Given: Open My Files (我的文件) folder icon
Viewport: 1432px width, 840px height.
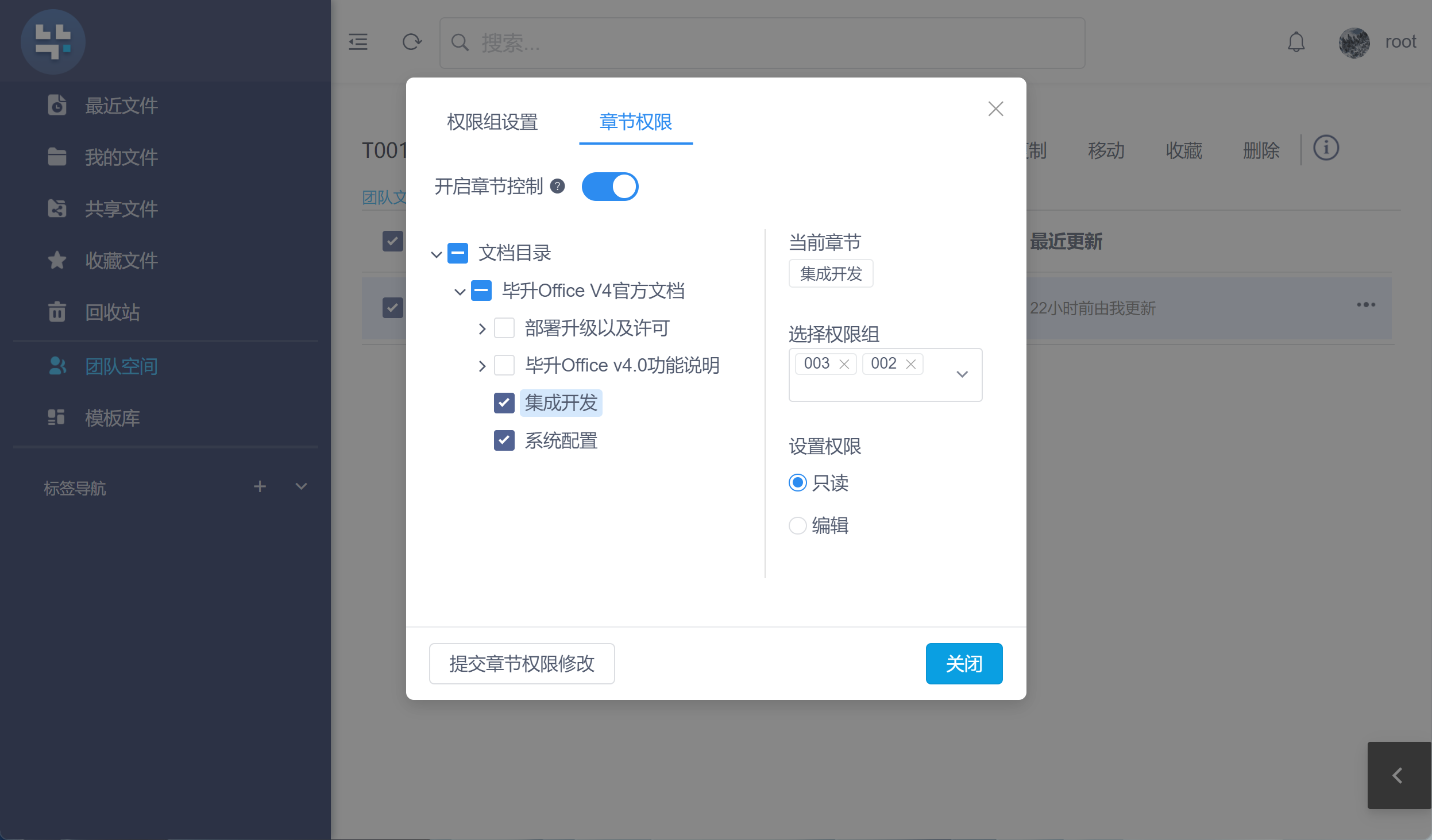Looking at the screenshot, I should point(57,157).
